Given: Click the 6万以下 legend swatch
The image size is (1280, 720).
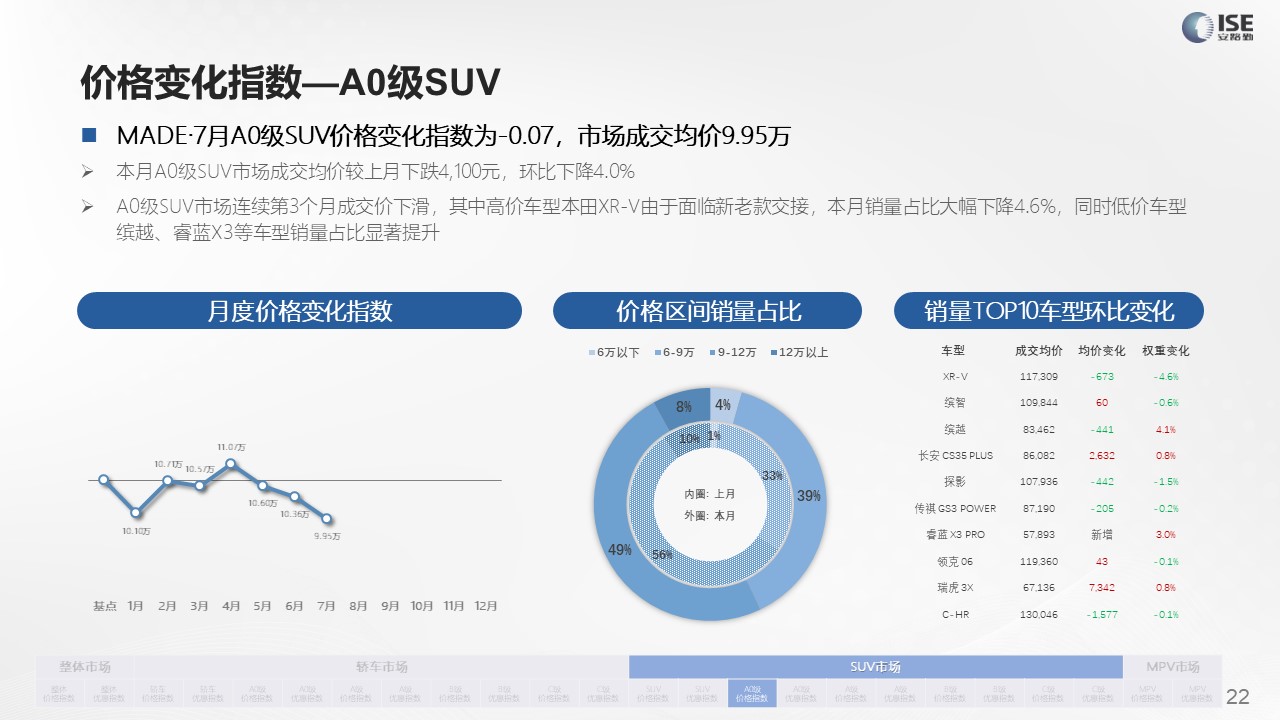Looking at the screenshot, I should [x=591, y=353].
